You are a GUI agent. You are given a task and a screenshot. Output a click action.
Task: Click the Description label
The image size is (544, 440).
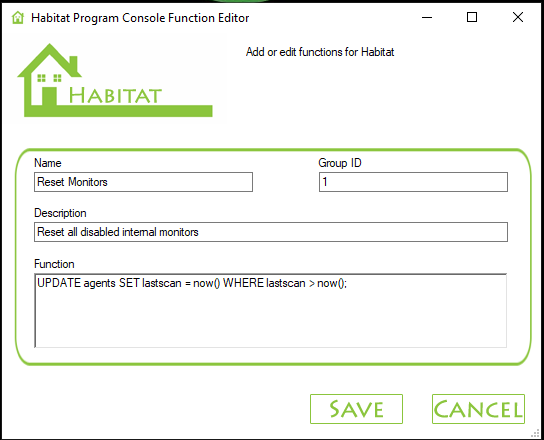(60, 213)
